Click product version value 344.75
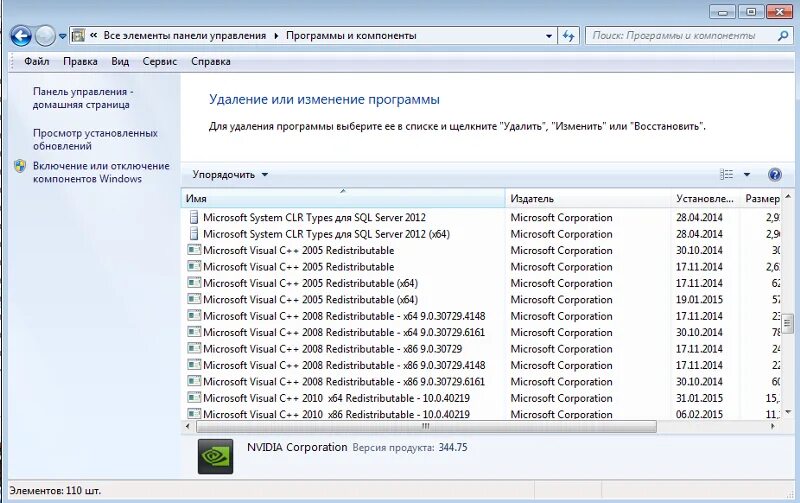 [453, 447]
